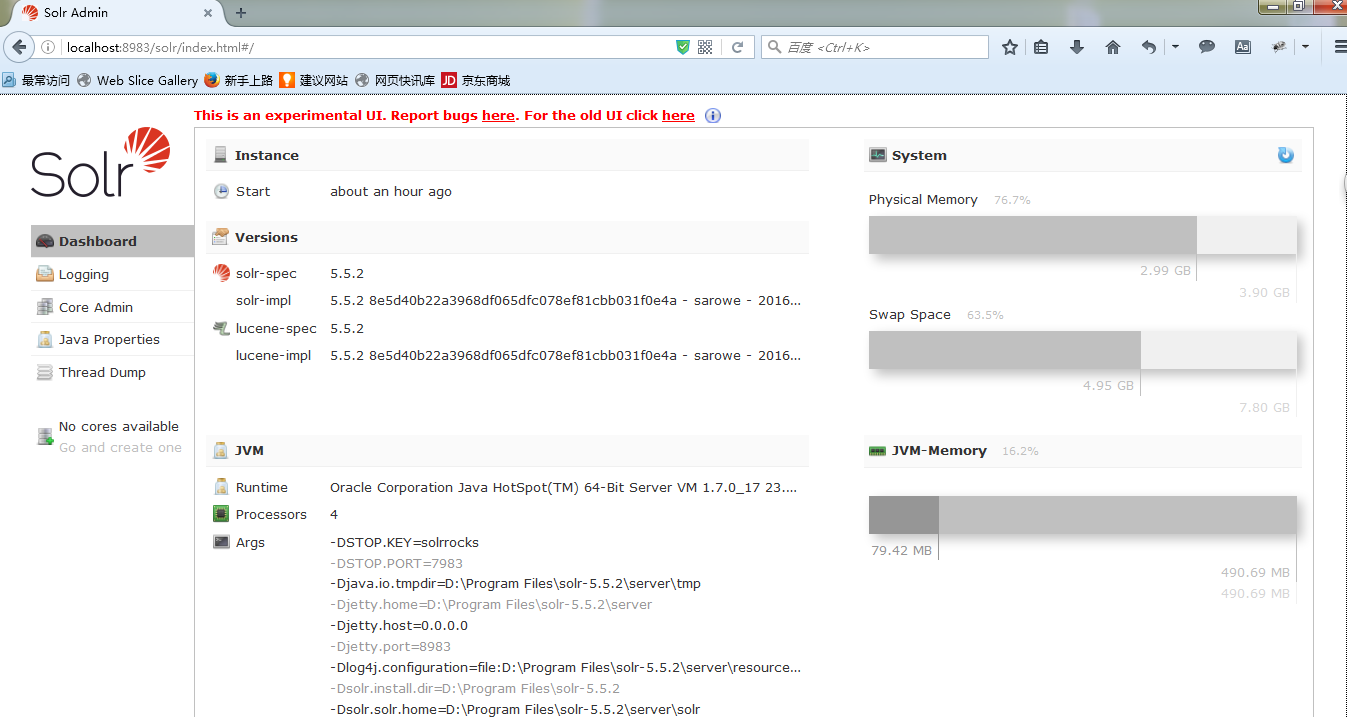Screen dimensions: 1347x717
Task: Click the Processors chip icon
Action: pos(221,514)
